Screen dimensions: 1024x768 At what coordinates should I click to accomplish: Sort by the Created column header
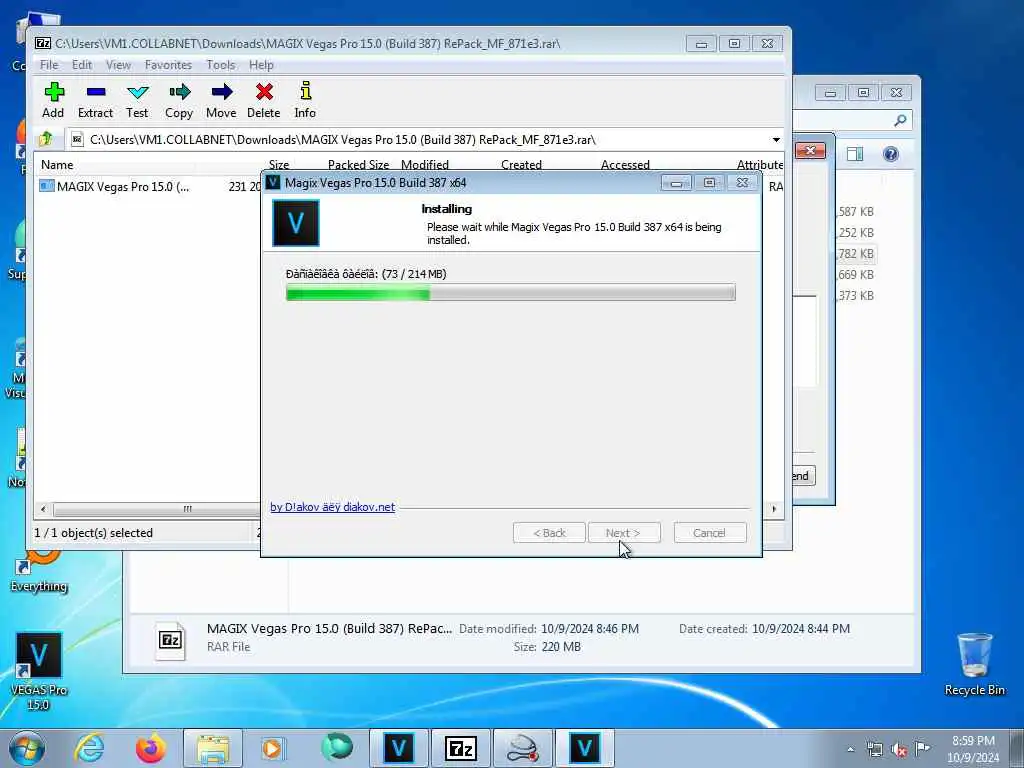(521, 165)
